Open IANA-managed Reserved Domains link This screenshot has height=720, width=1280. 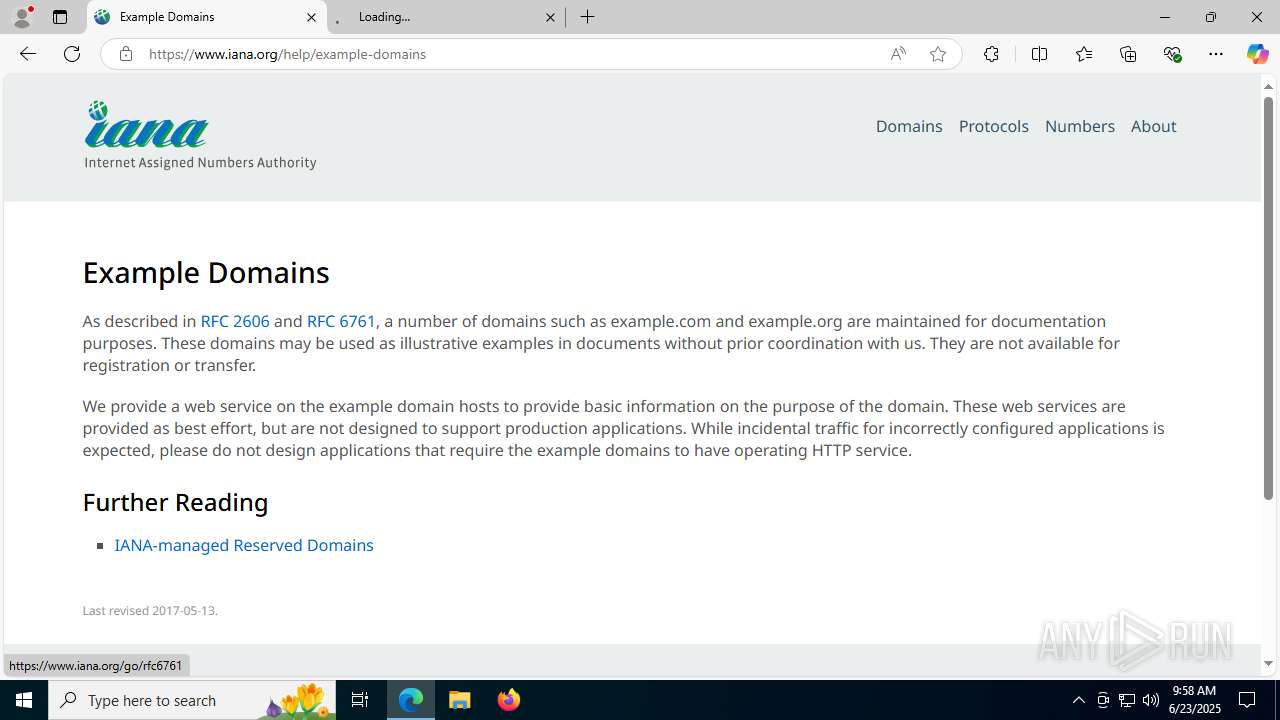[244, 545]
